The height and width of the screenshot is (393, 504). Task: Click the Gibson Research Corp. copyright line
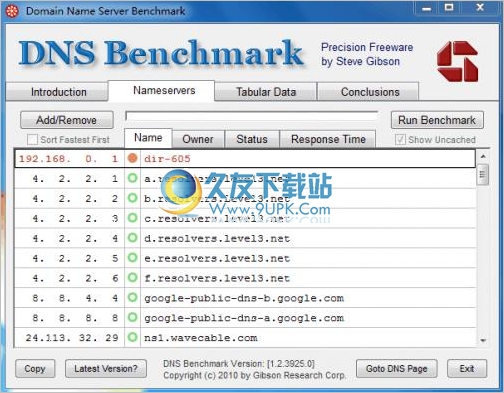pos(255,375)
